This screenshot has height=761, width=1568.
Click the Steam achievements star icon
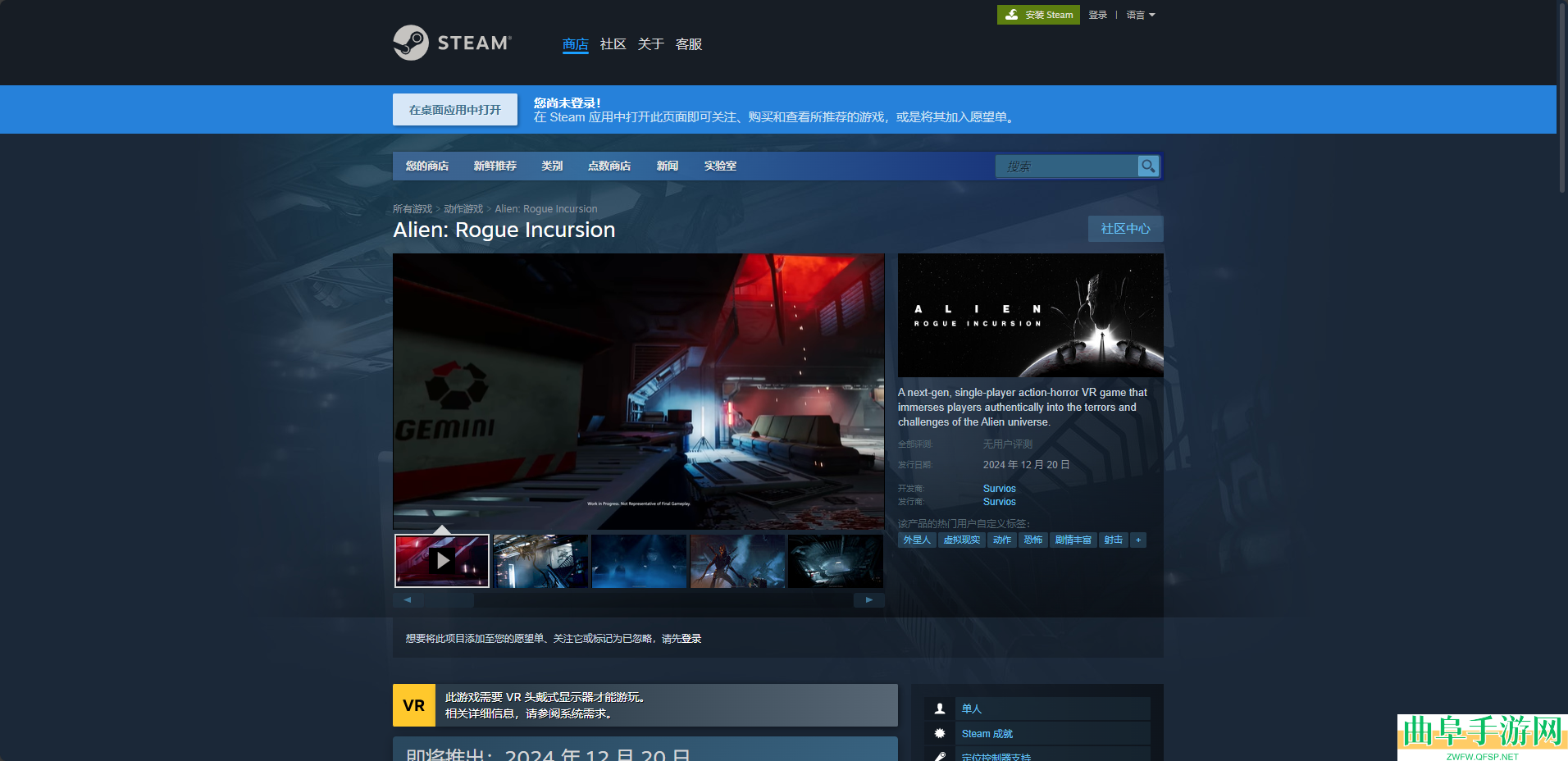(940, 733)
